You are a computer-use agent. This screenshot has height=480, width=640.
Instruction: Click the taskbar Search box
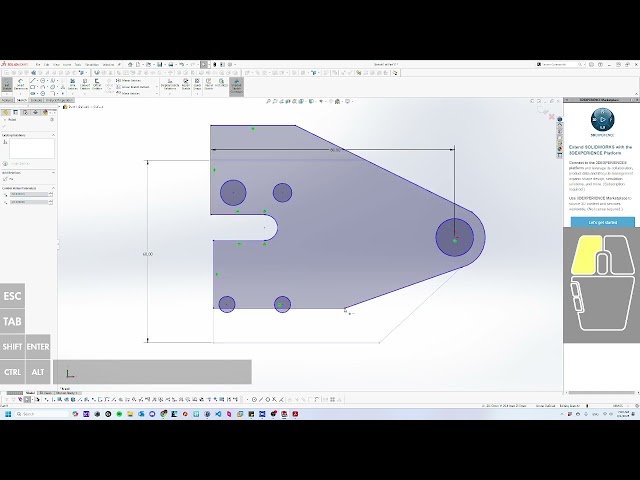point(42,414)
